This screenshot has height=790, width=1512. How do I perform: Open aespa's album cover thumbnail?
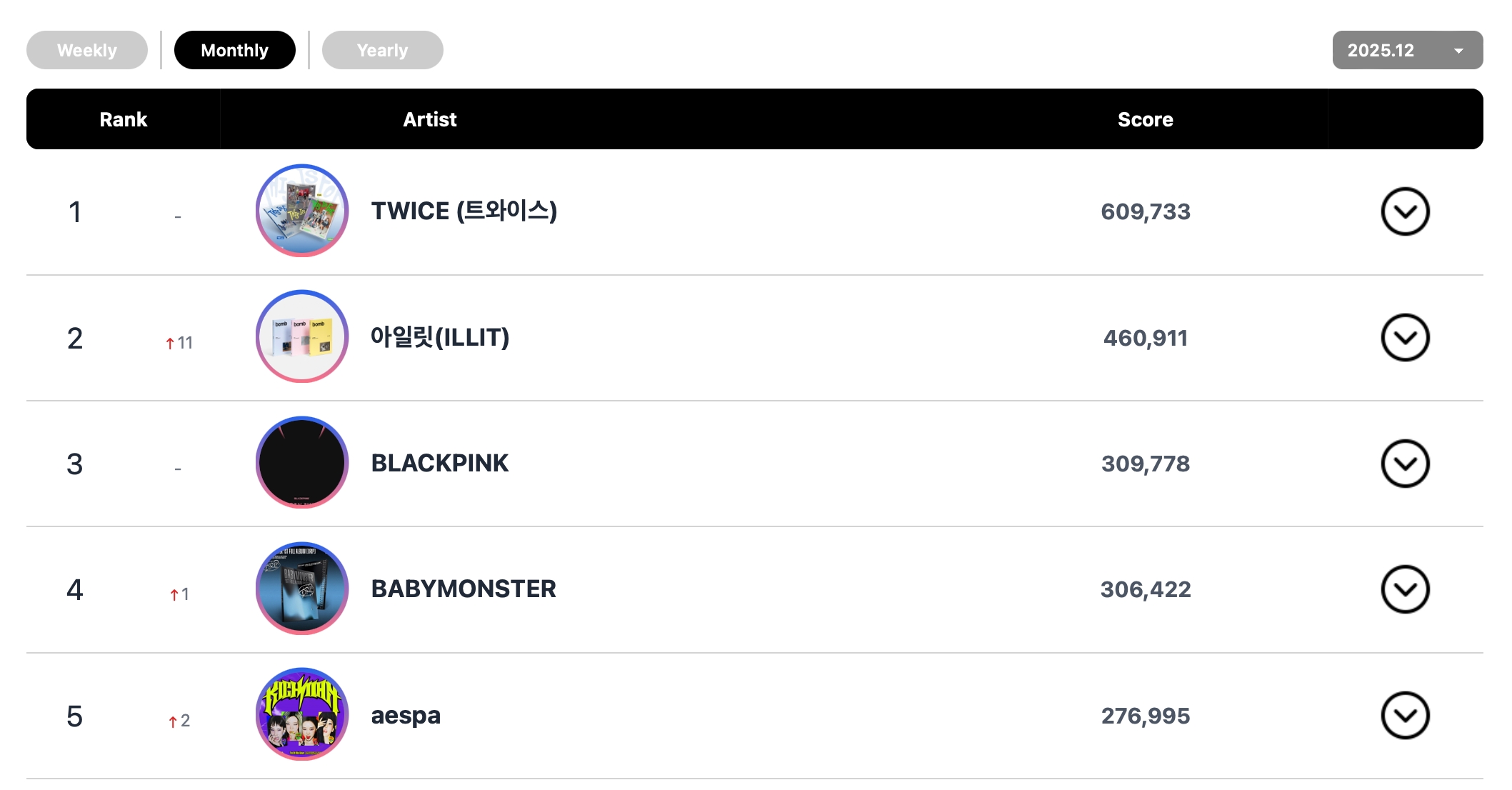[302, 714]
